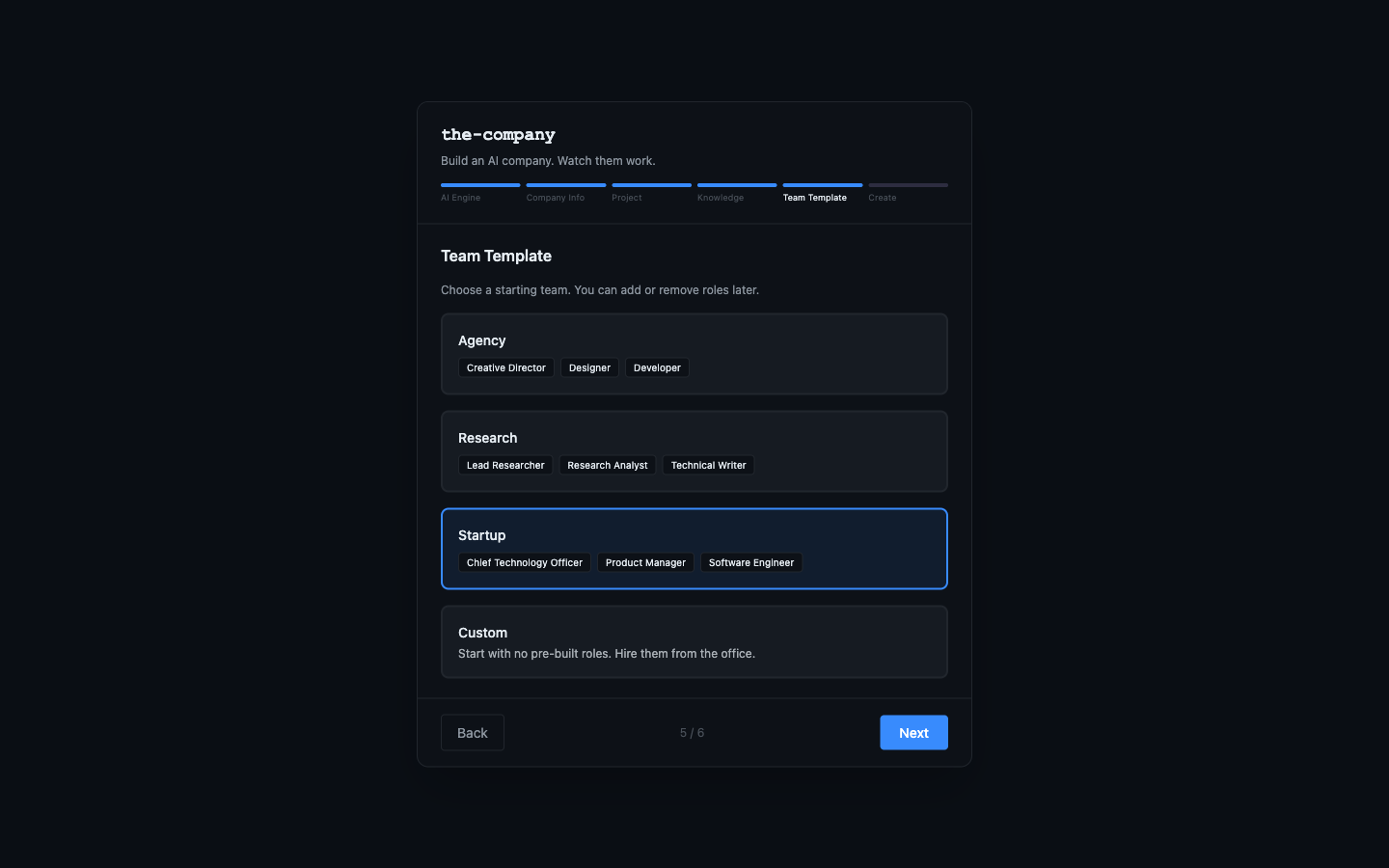Pick the Custom team template

click(x=694, y=641)
